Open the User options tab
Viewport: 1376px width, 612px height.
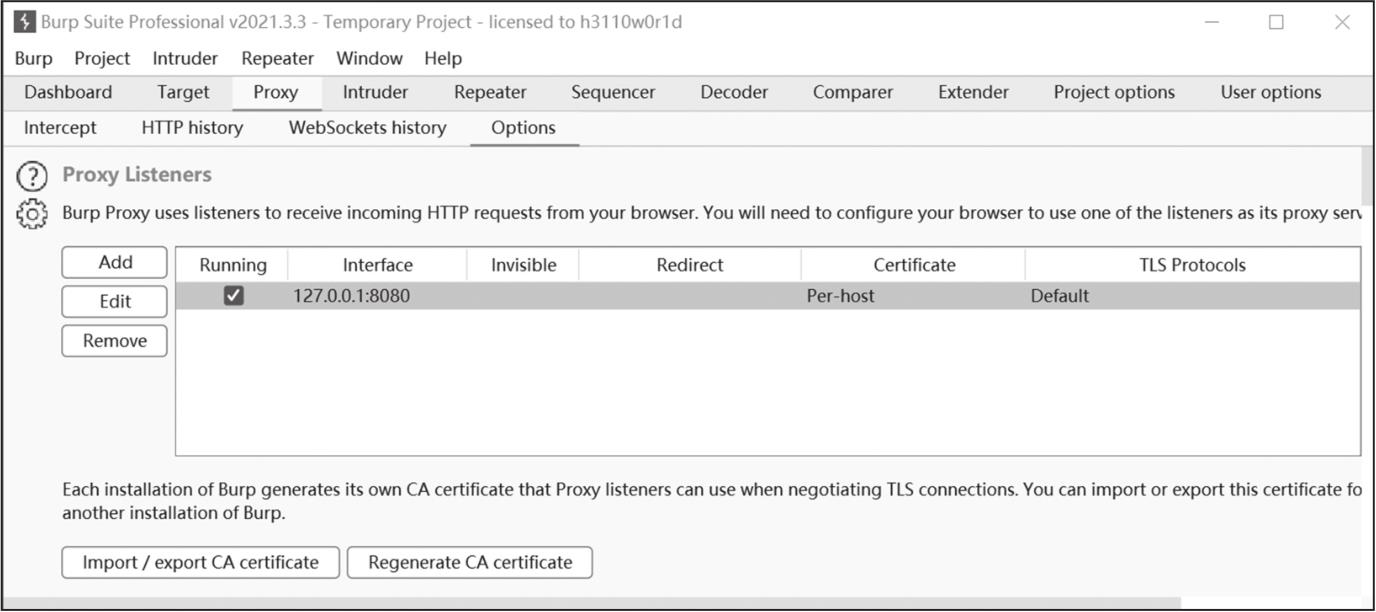coord(1271,92)
